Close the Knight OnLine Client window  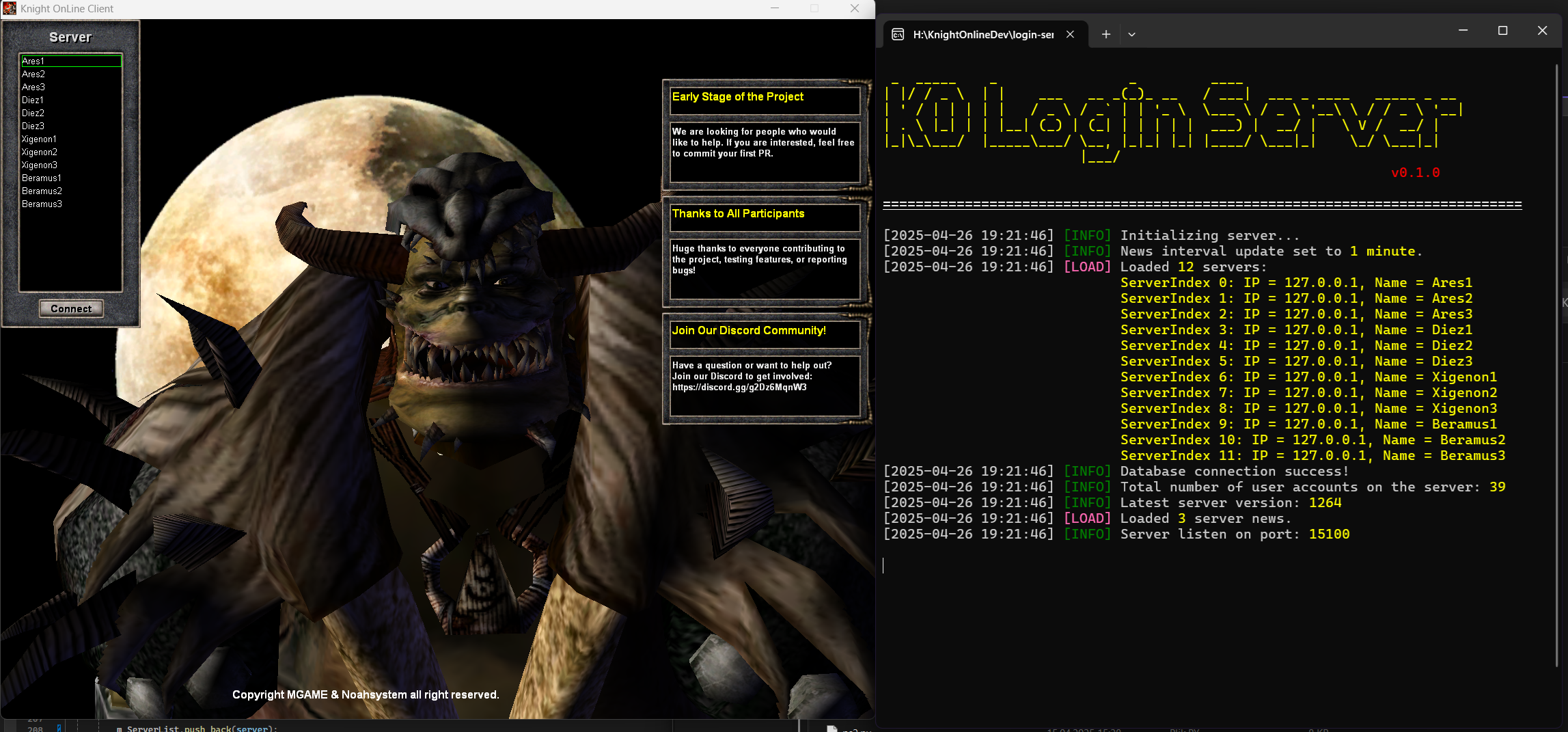(854, 9)
